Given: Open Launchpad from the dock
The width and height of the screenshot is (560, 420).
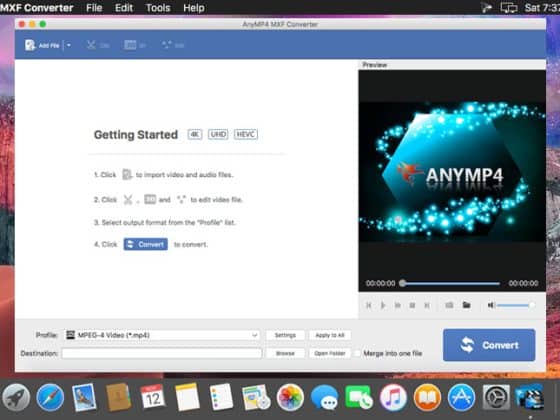Looking at the screenshot, I should click(x=16, y=398).
